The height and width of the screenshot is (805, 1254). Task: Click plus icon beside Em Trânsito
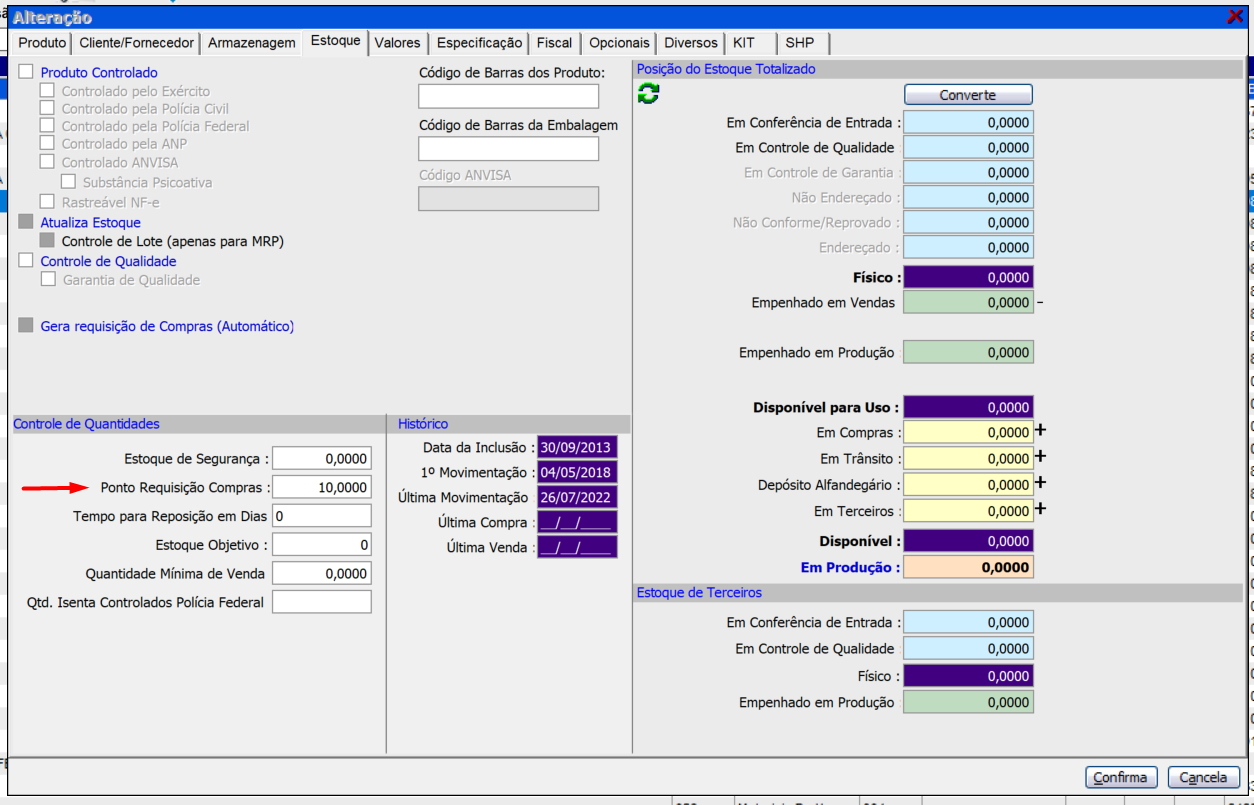[1040, 457]
